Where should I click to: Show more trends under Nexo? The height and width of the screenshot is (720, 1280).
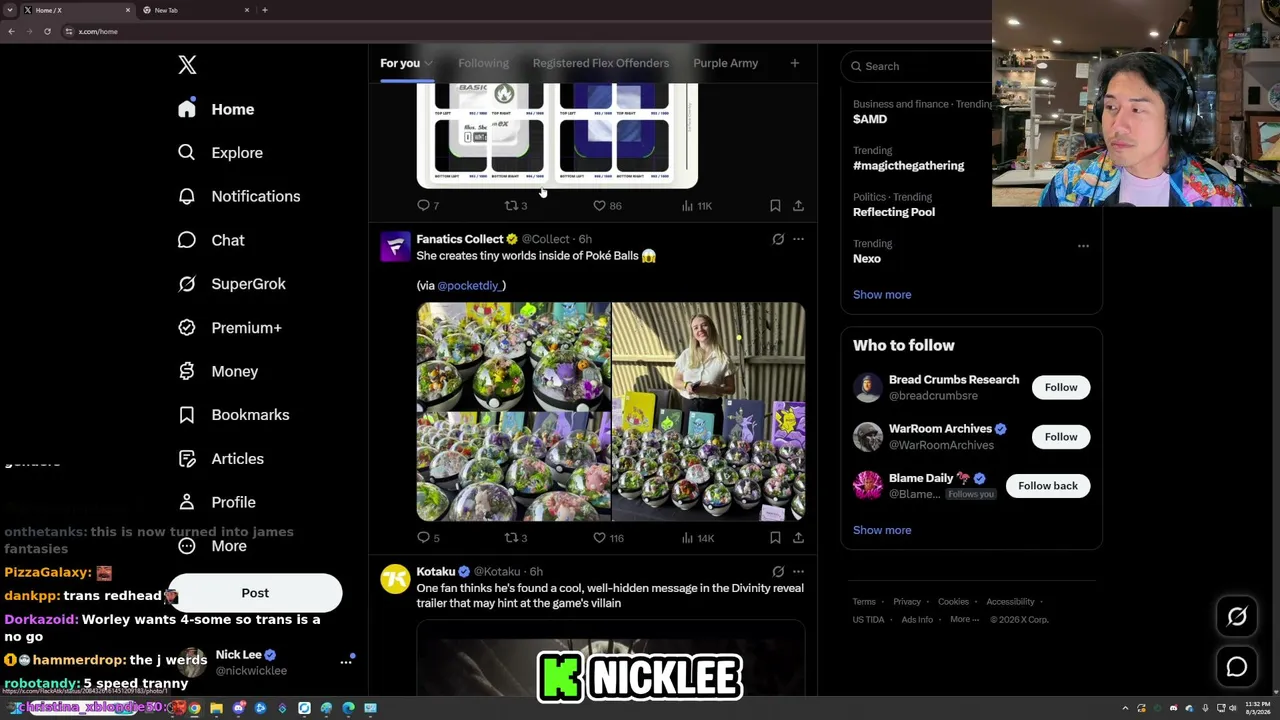click(882, 295)
